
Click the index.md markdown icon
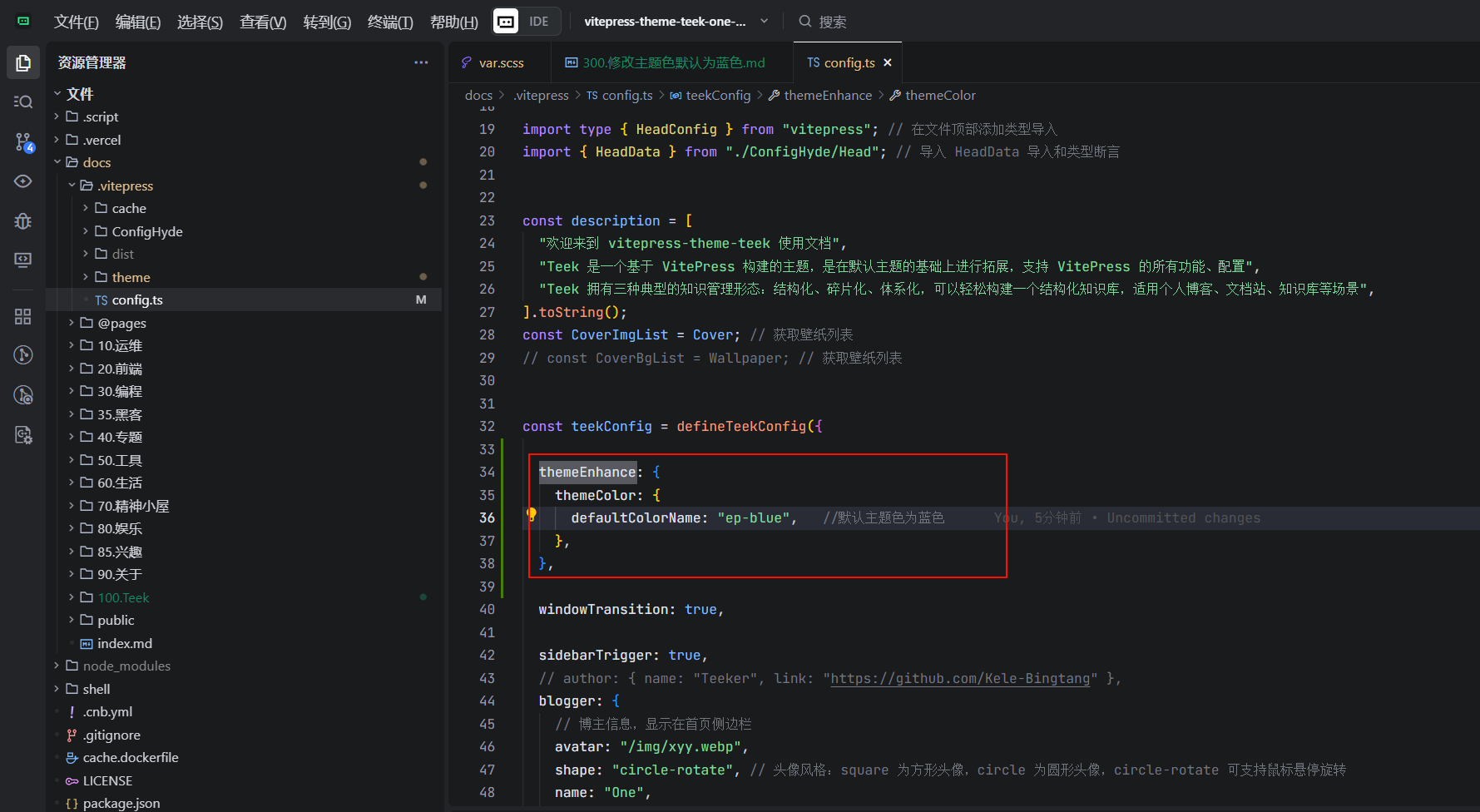[87, 643]
